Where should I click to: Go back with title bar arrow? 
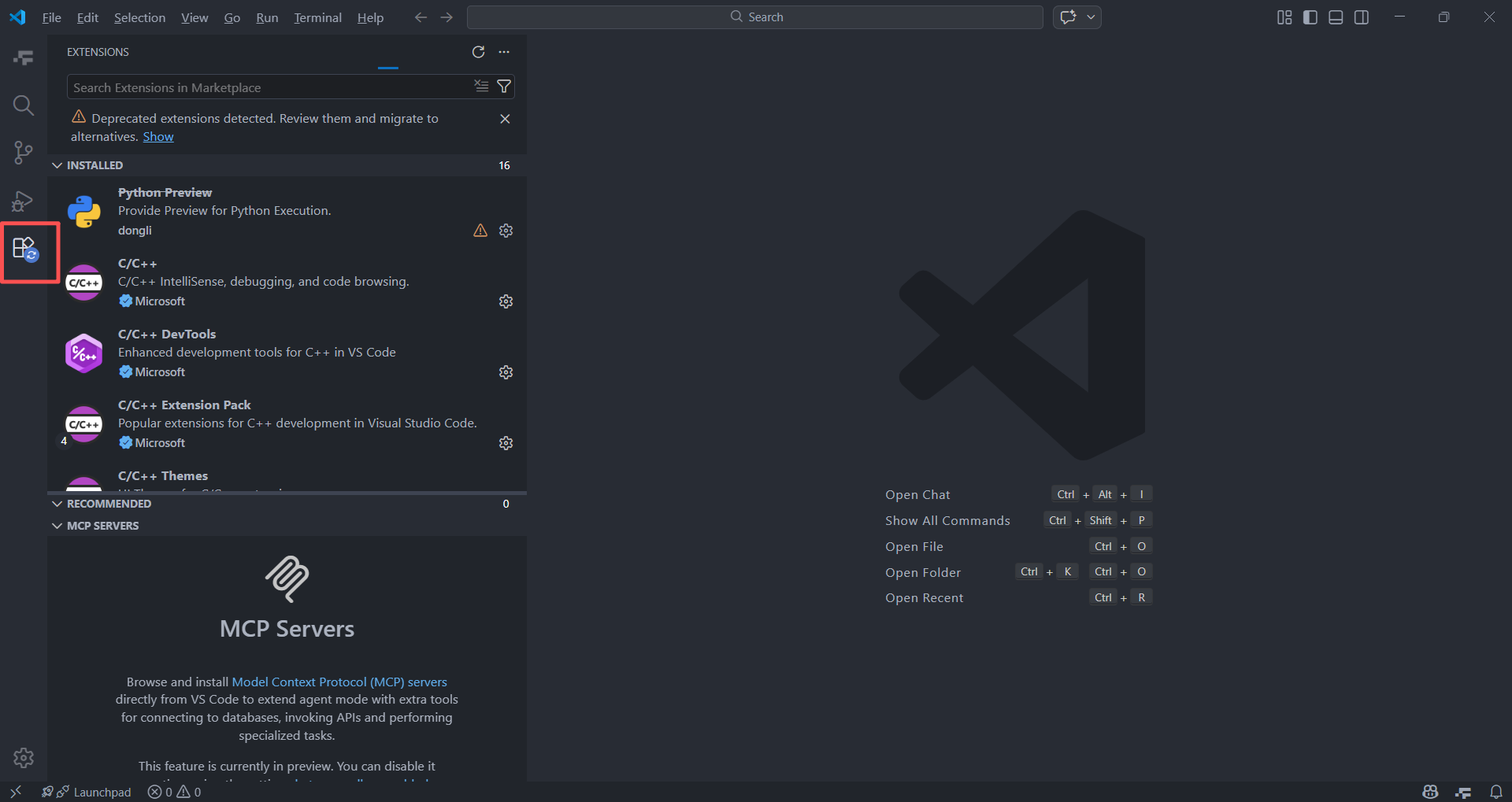pyautogui.click(x=421, y=17)
